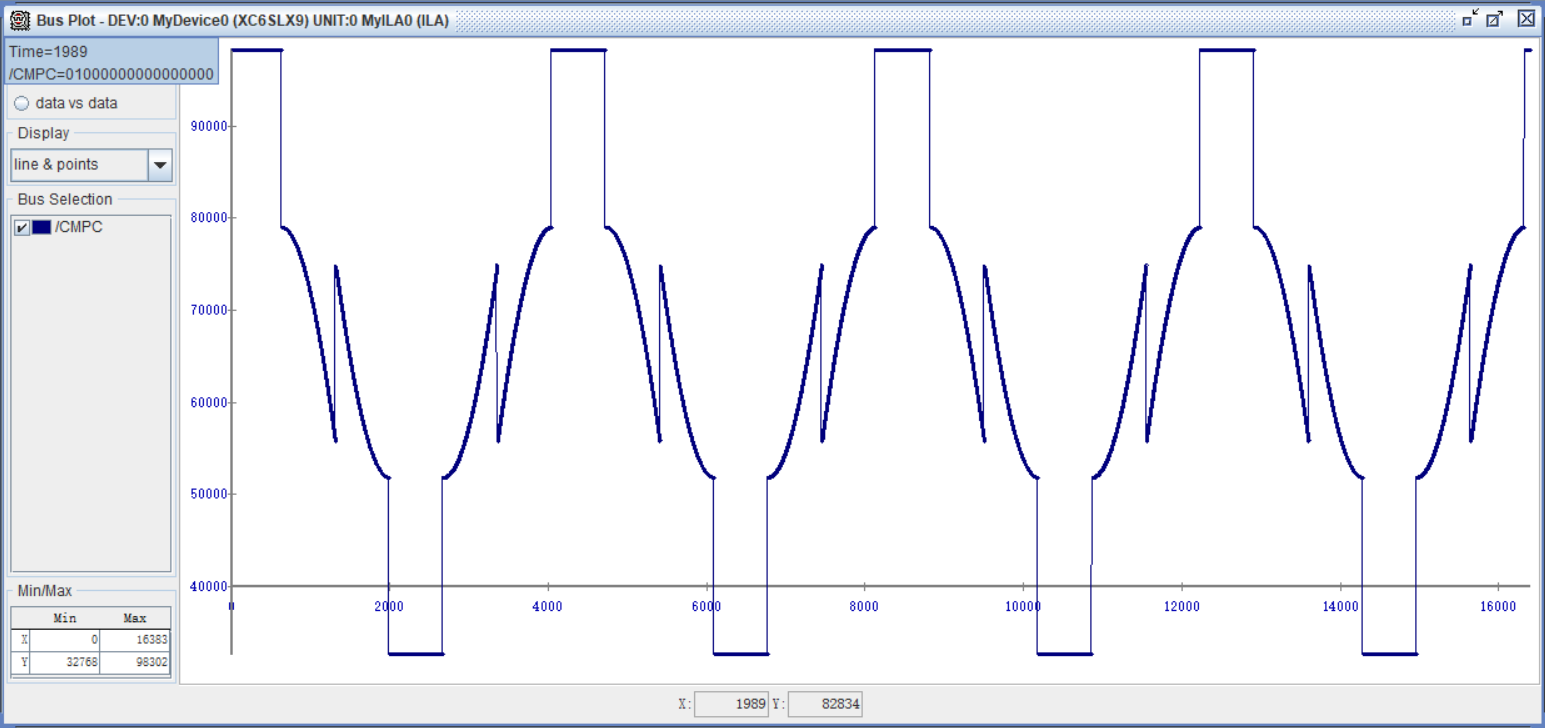Select the 'data vs data' radio button
This screenshot has height=728, width=1545.
[20, 102]
